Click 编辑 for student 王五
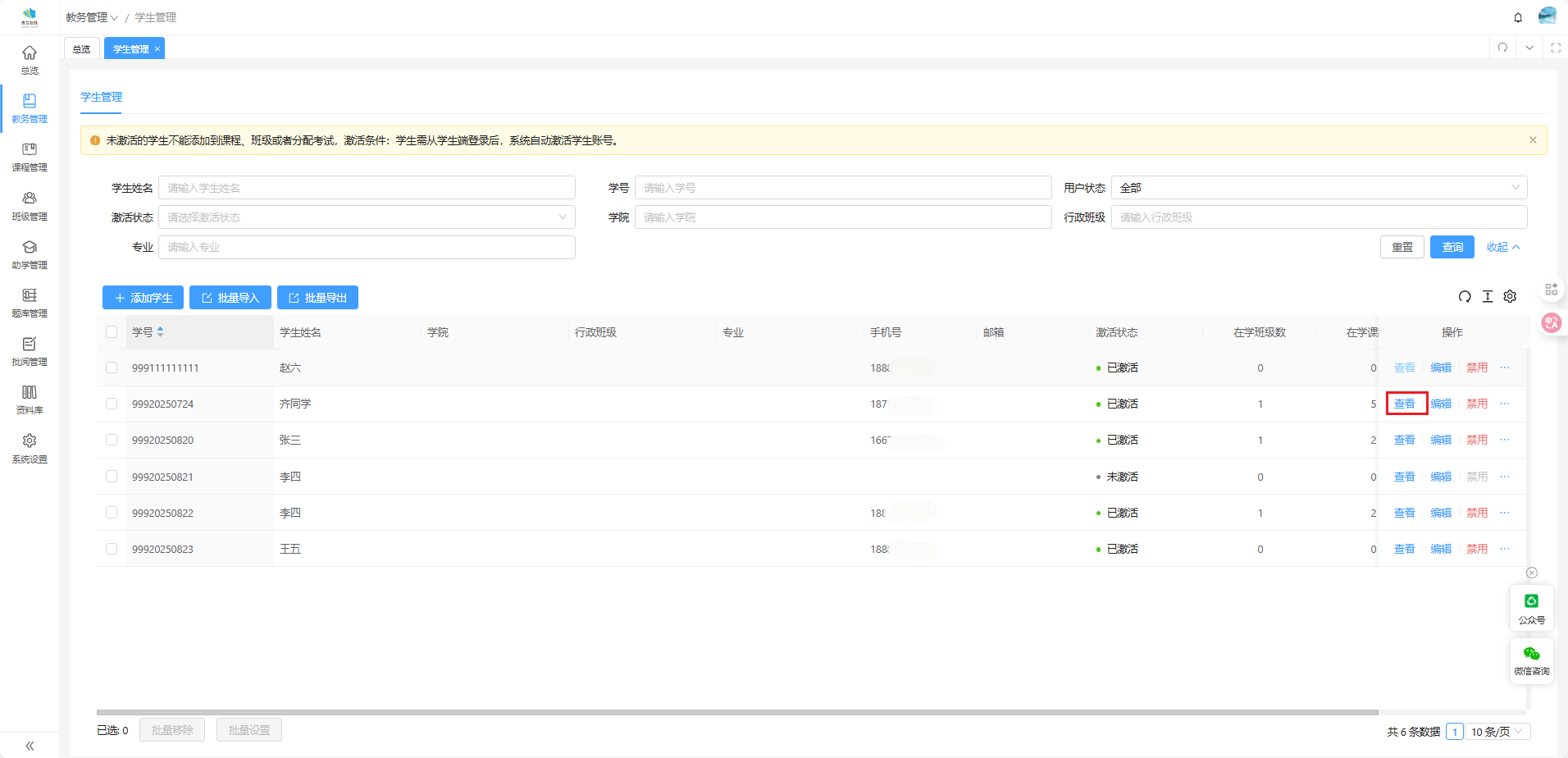1568x758 pixels. coord(1441,550)
